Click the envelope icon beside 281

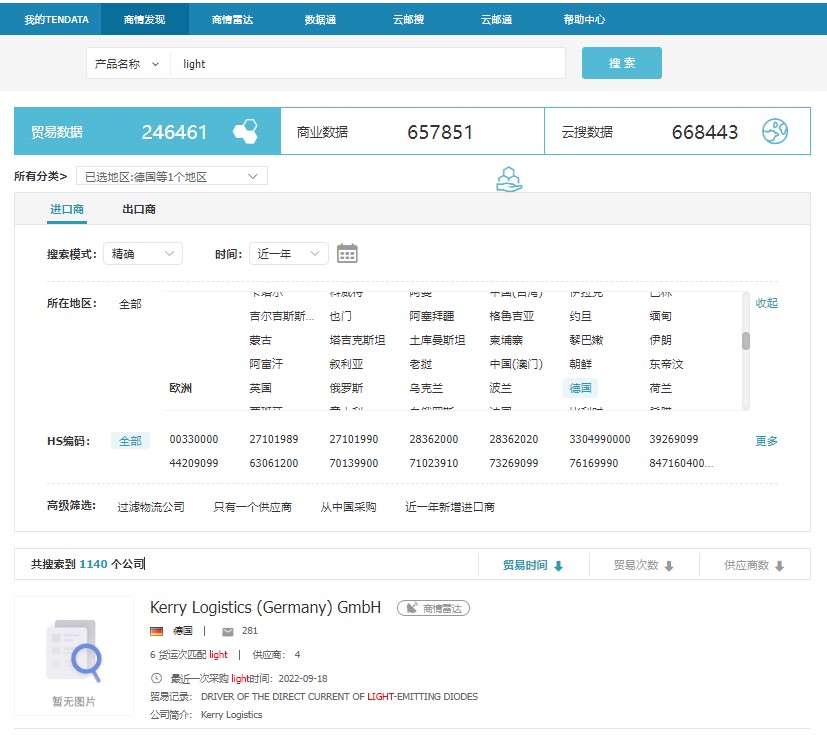click(x=228, y=631)
